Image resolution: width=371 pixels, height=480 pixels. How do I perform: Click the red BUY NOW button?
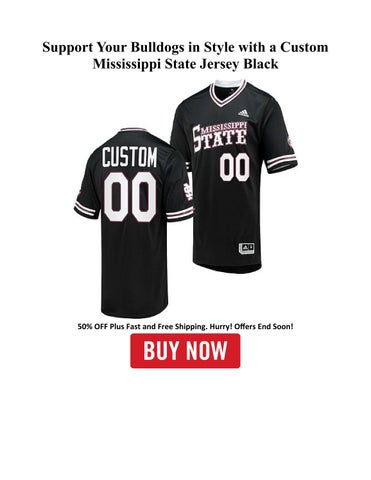click(x=185, y=351)
